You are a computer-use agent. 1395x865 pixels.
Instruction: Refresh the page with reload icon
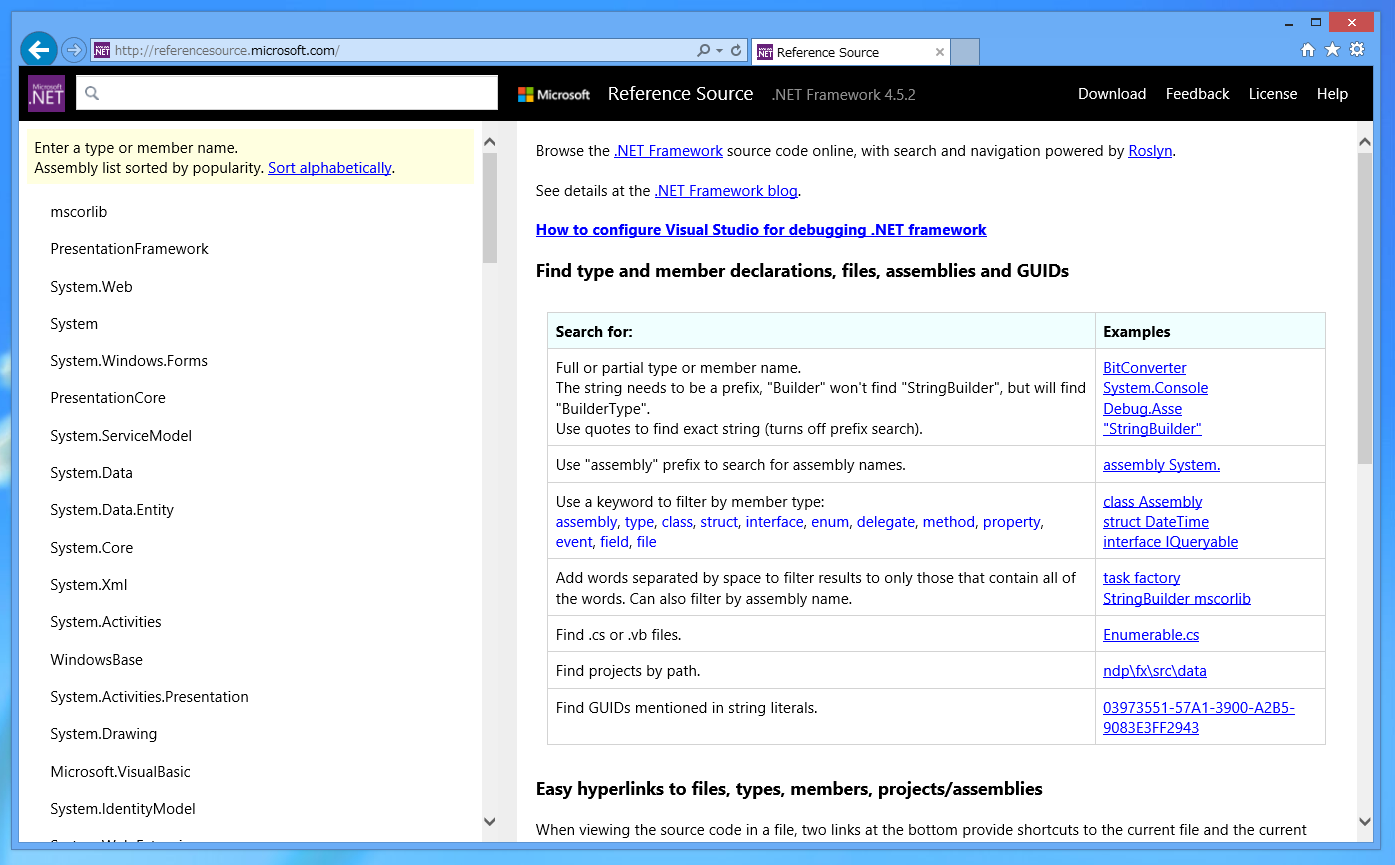[x=736, y=50]
